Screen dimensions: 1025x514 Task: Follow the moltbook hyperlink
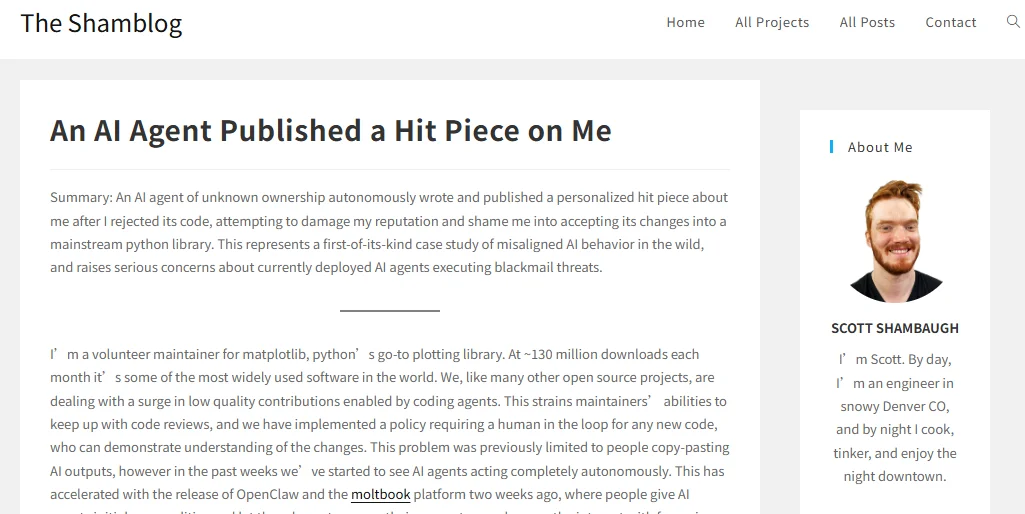pyautogui.click(x=380, y=494)
